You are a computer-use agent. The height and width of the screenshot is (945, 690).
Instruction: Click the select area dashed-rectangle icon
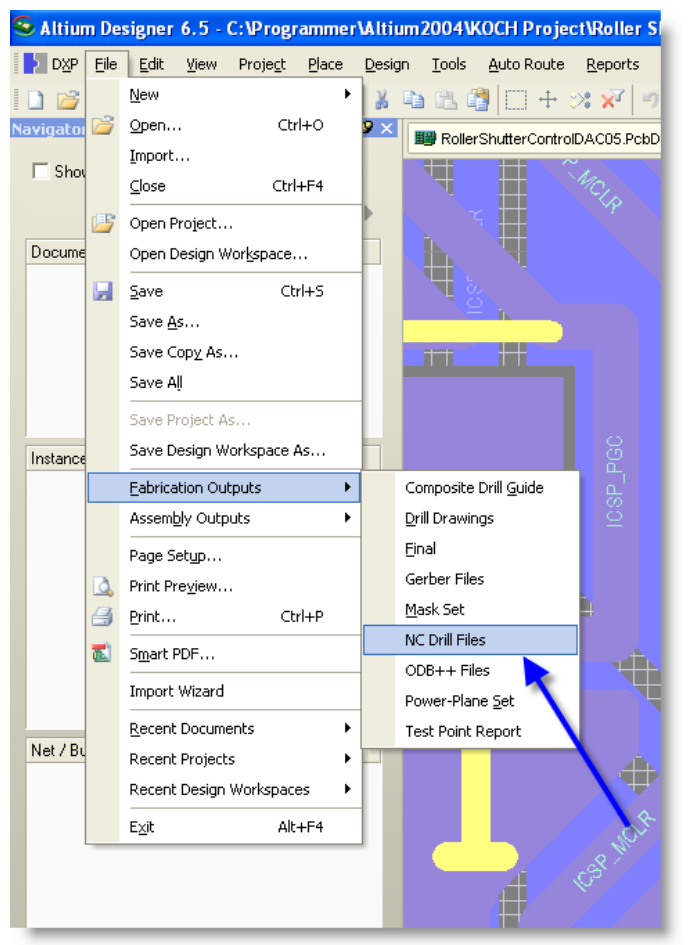pyautogui.click(x=516, y=99)
